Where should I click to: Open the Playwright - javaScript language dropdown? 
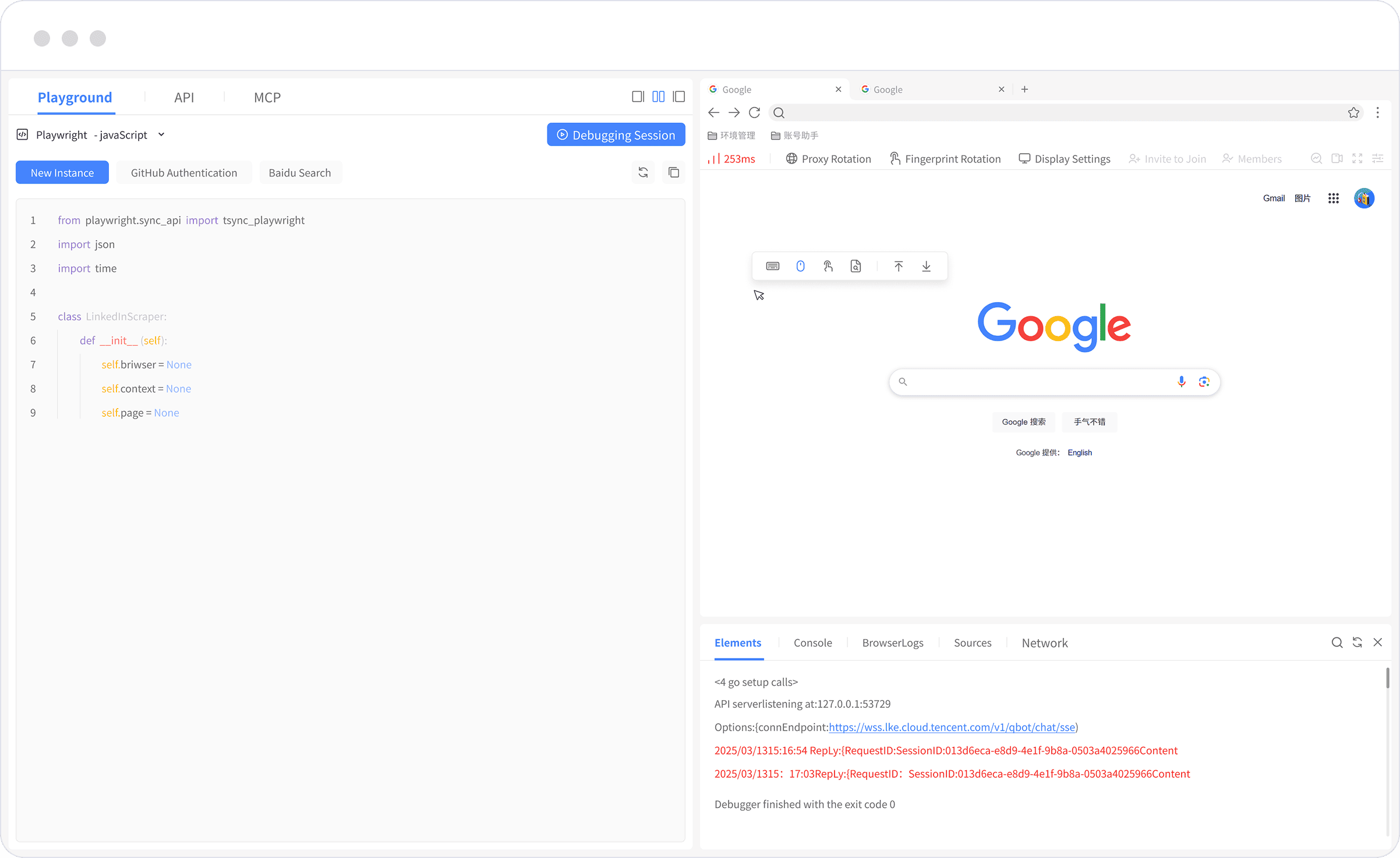click(100, 135)
